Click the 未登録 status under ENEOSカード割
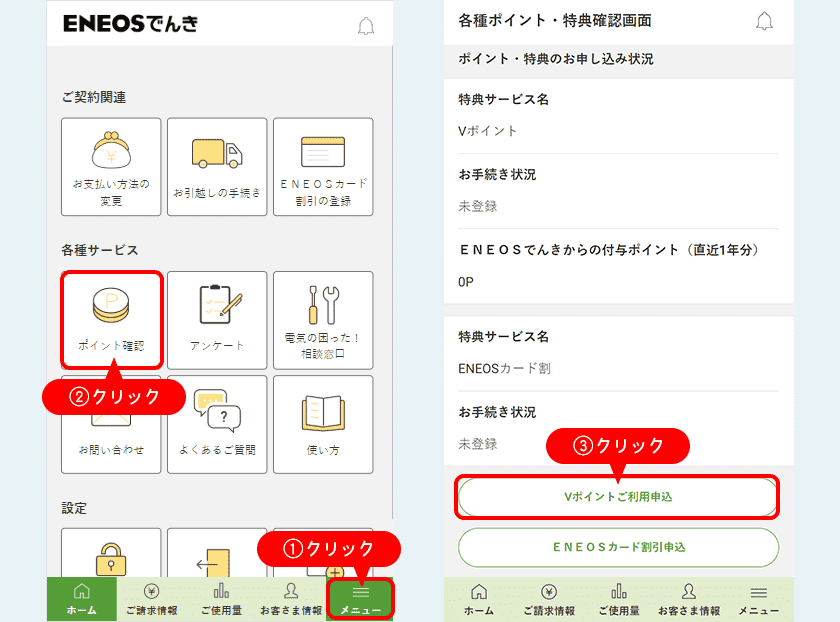Screen dimensions: 840x622 click(478, 444)
